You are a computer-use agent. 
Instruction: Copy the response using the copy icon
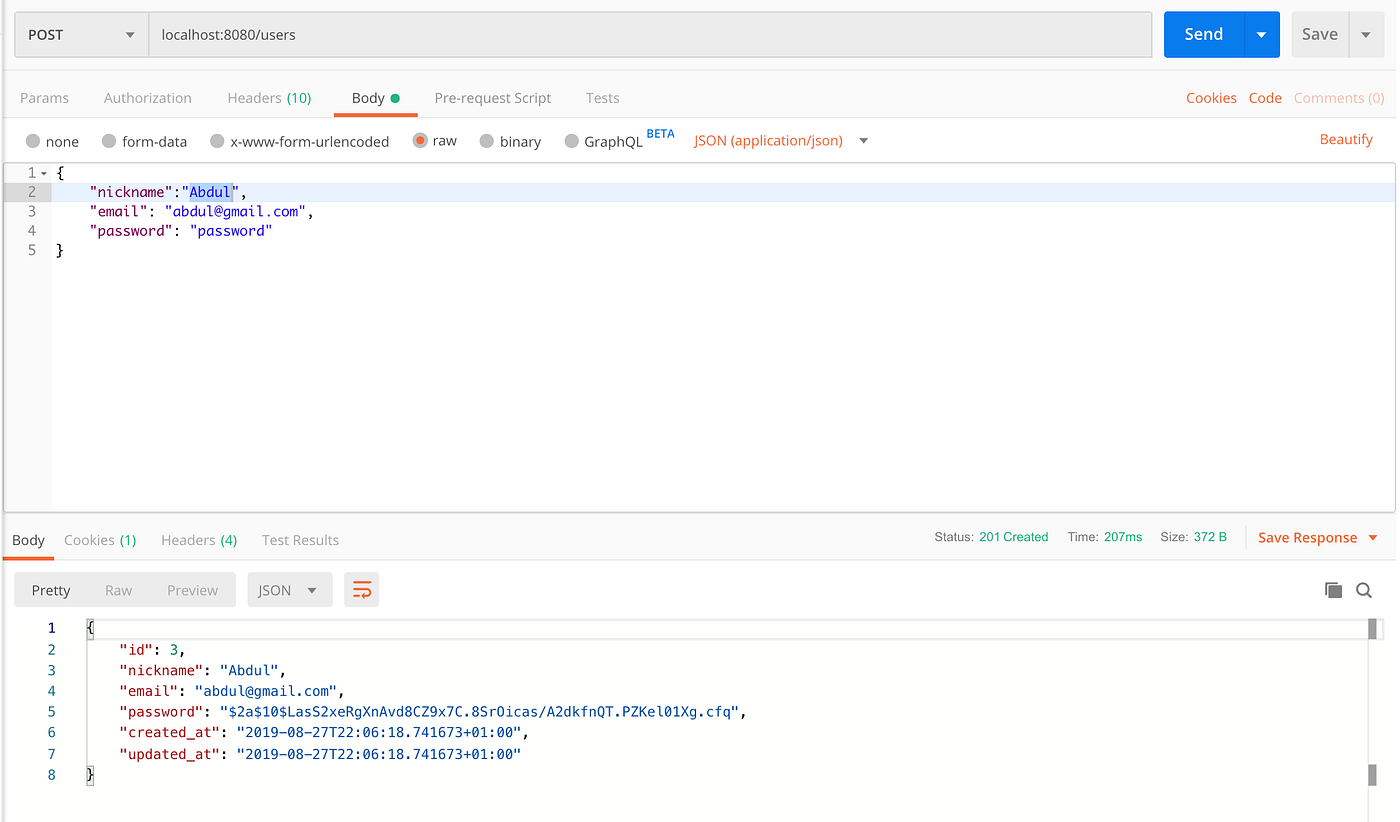(x=1333, y=590)
